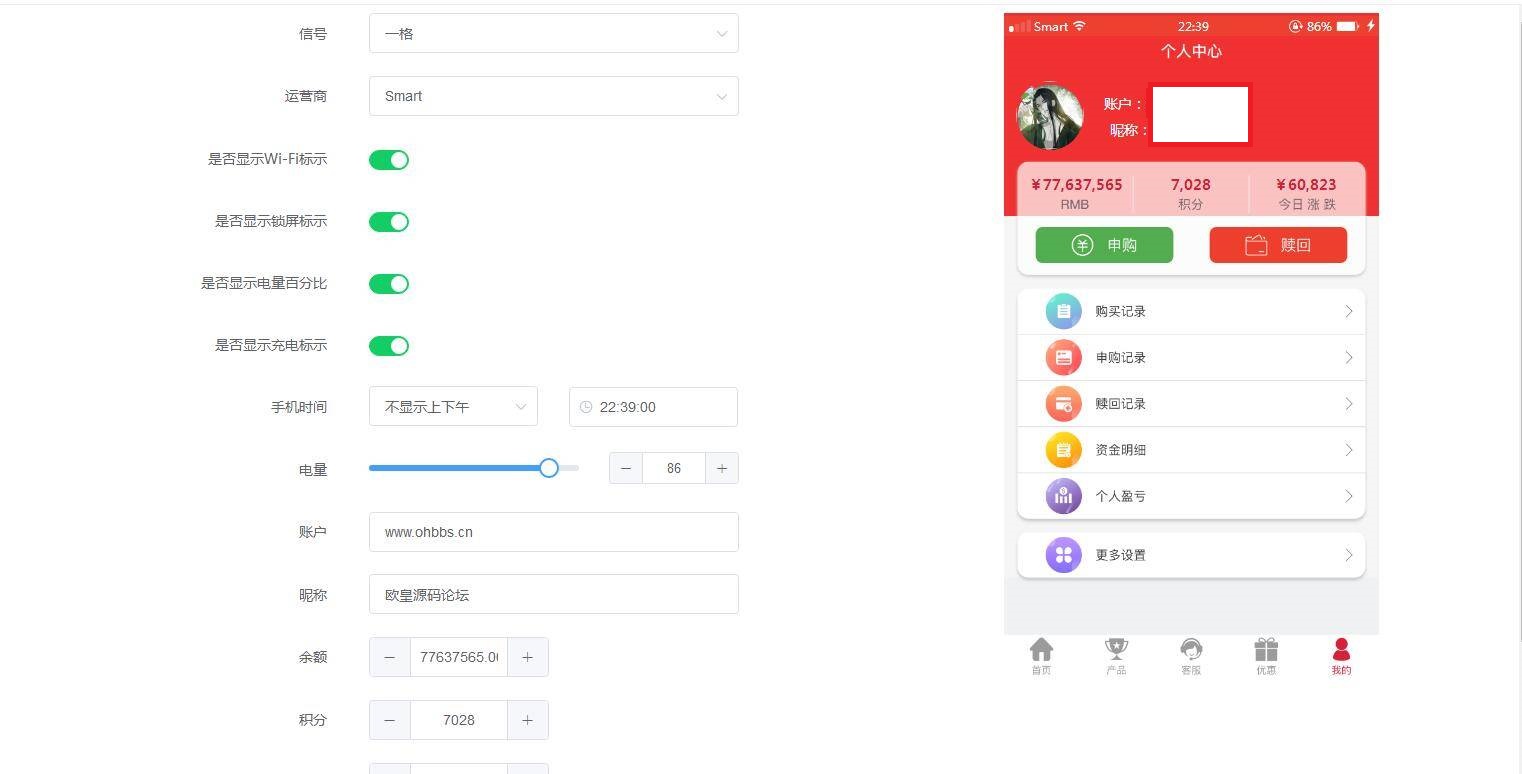Click the battery value field showing 86
The height and width of the screenshot is (774, 1522).
[674, 468]
